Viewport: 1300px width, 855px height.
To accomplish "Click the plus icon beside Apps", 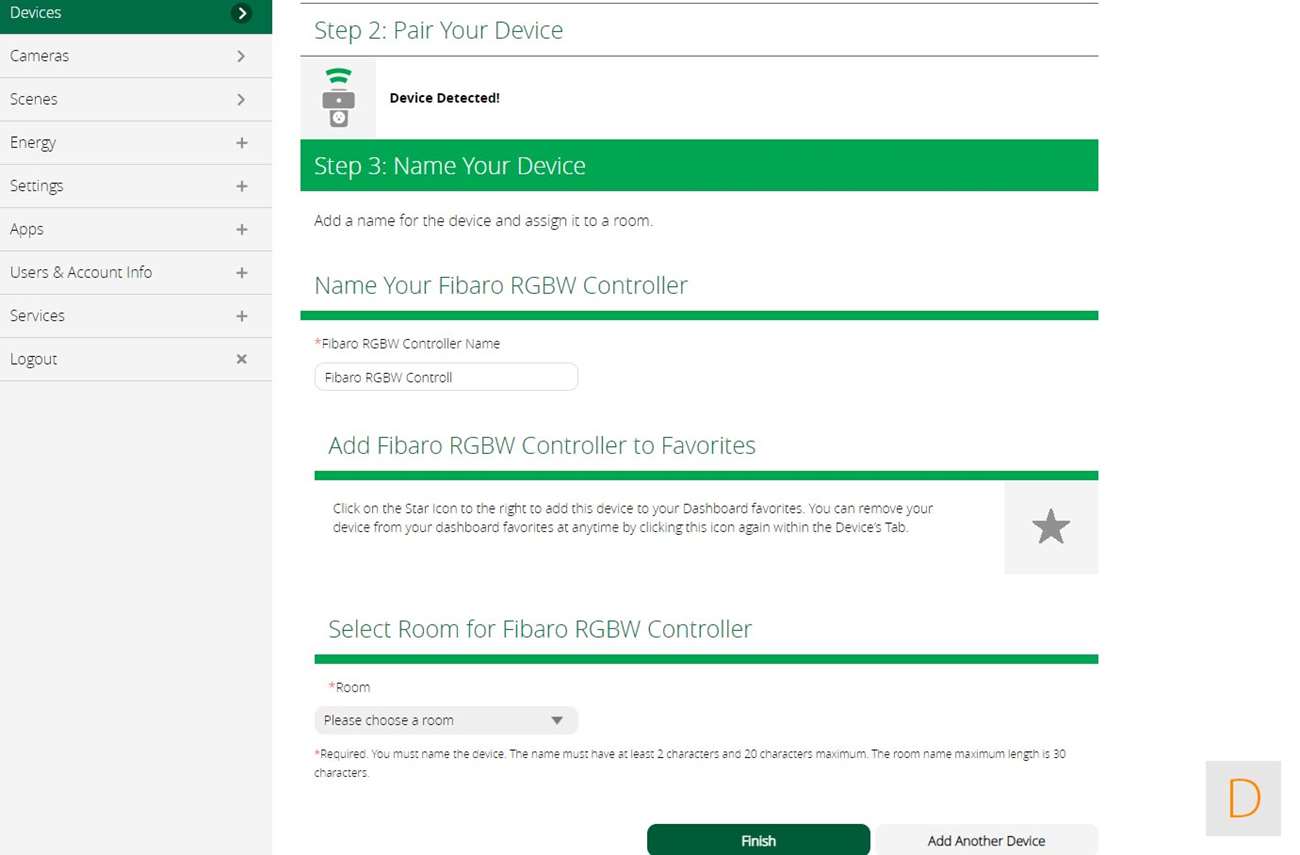I will tap(241, 229).
